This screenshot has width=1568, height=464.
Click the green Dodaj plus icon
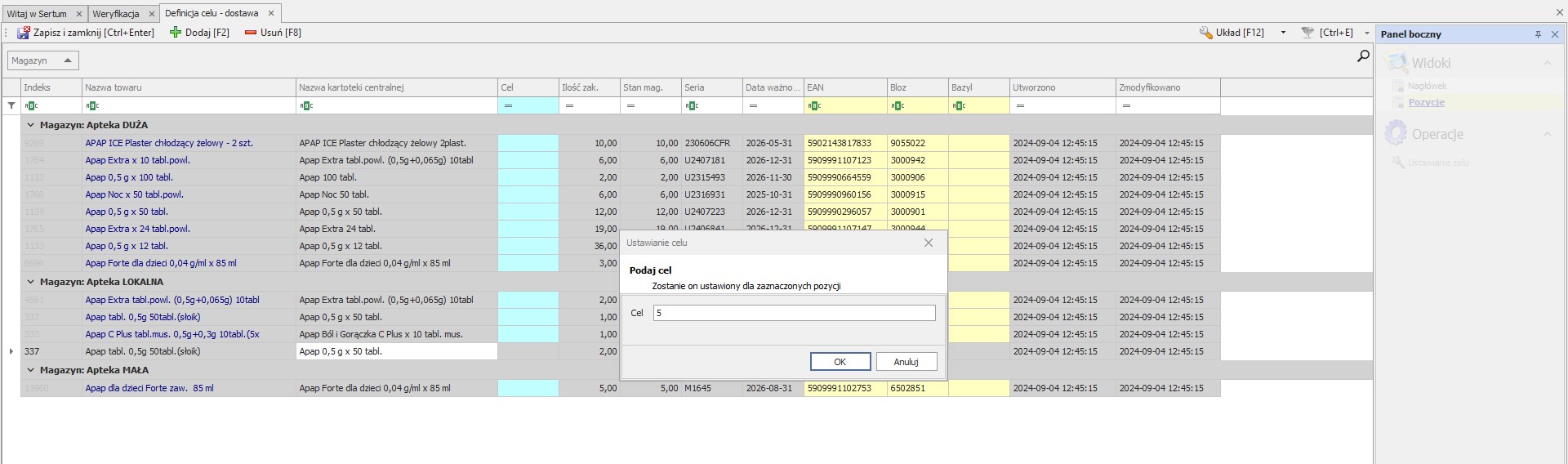176,33
